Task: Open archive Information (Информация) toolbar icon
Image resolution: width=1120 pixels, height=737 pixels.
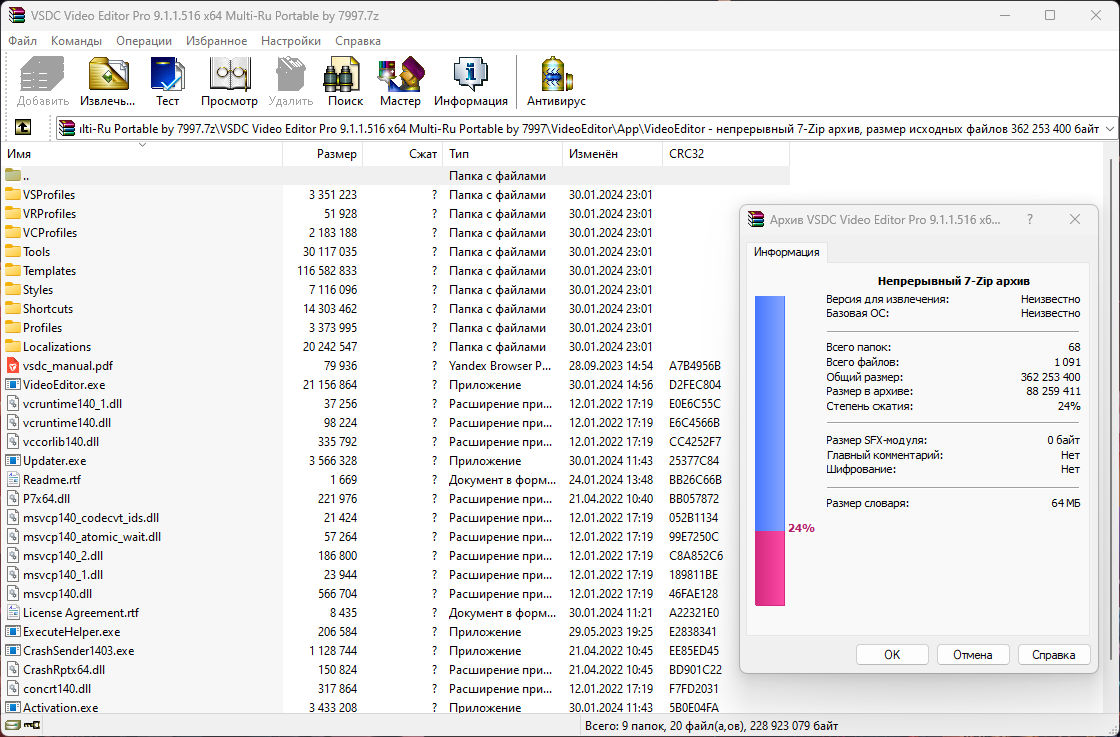Action: (471, 74)
